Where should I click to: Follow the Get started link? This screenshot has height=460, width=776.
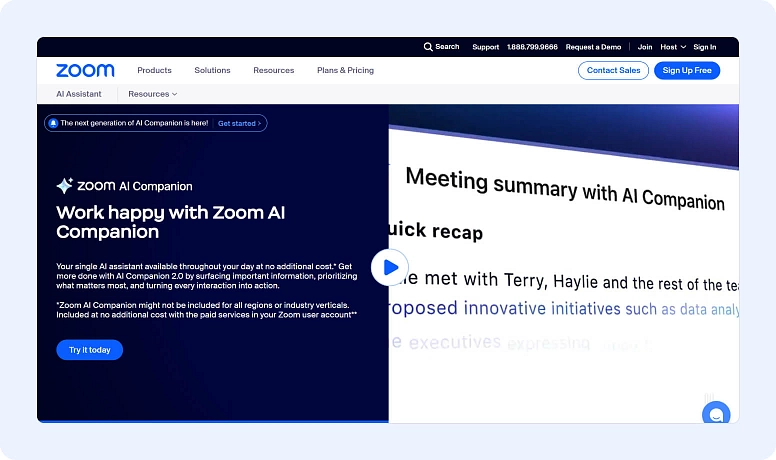tap(239, 123)
